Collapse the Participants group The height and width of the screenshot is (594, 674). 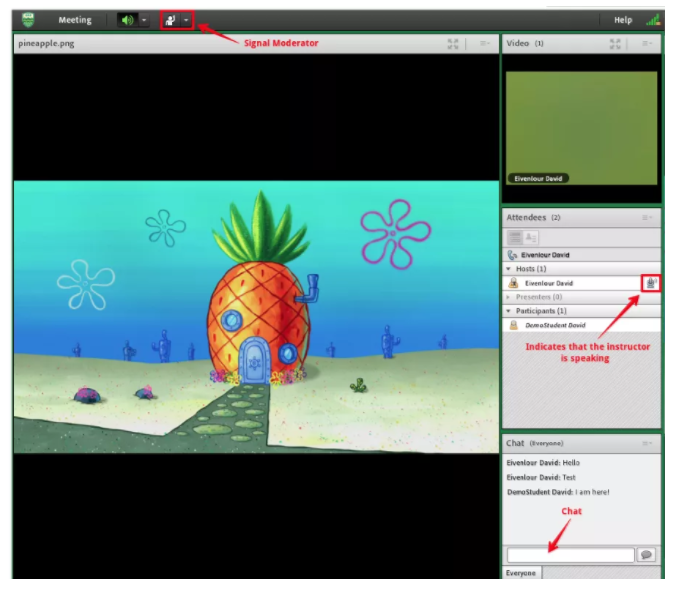point(509,311)
